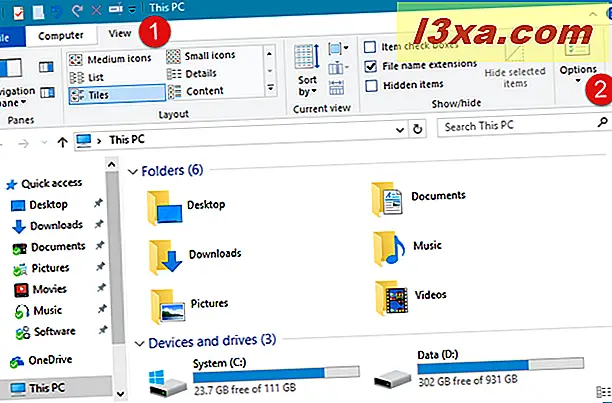This screenshot has width=612, height=403.
Task: Open the Desktop folder tile
Action: coord(186,208)
